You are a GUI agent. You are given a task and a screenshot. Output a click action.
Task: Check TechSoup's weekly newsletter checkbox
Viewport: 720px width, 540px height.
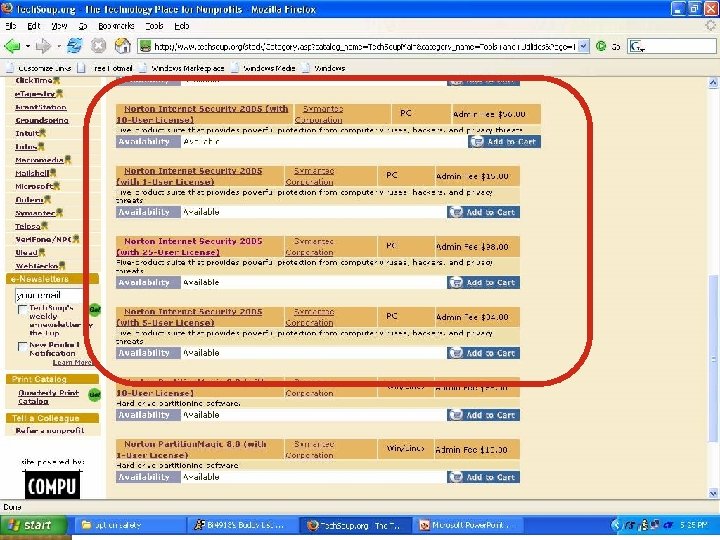point(22,309)
